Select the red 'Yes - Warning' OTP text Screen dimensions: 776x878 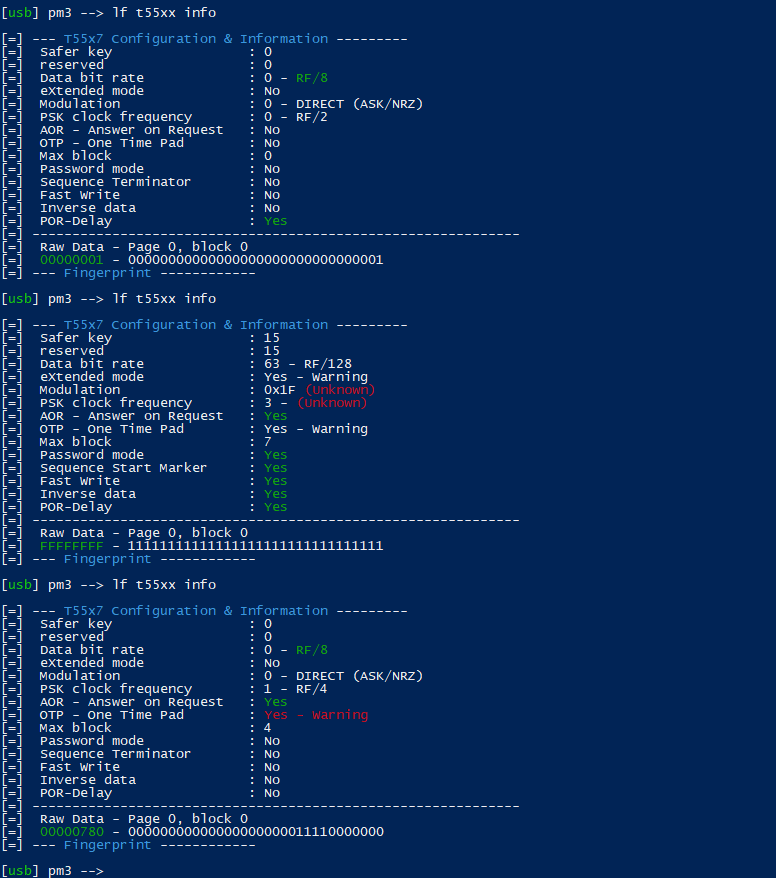point(316,715)
